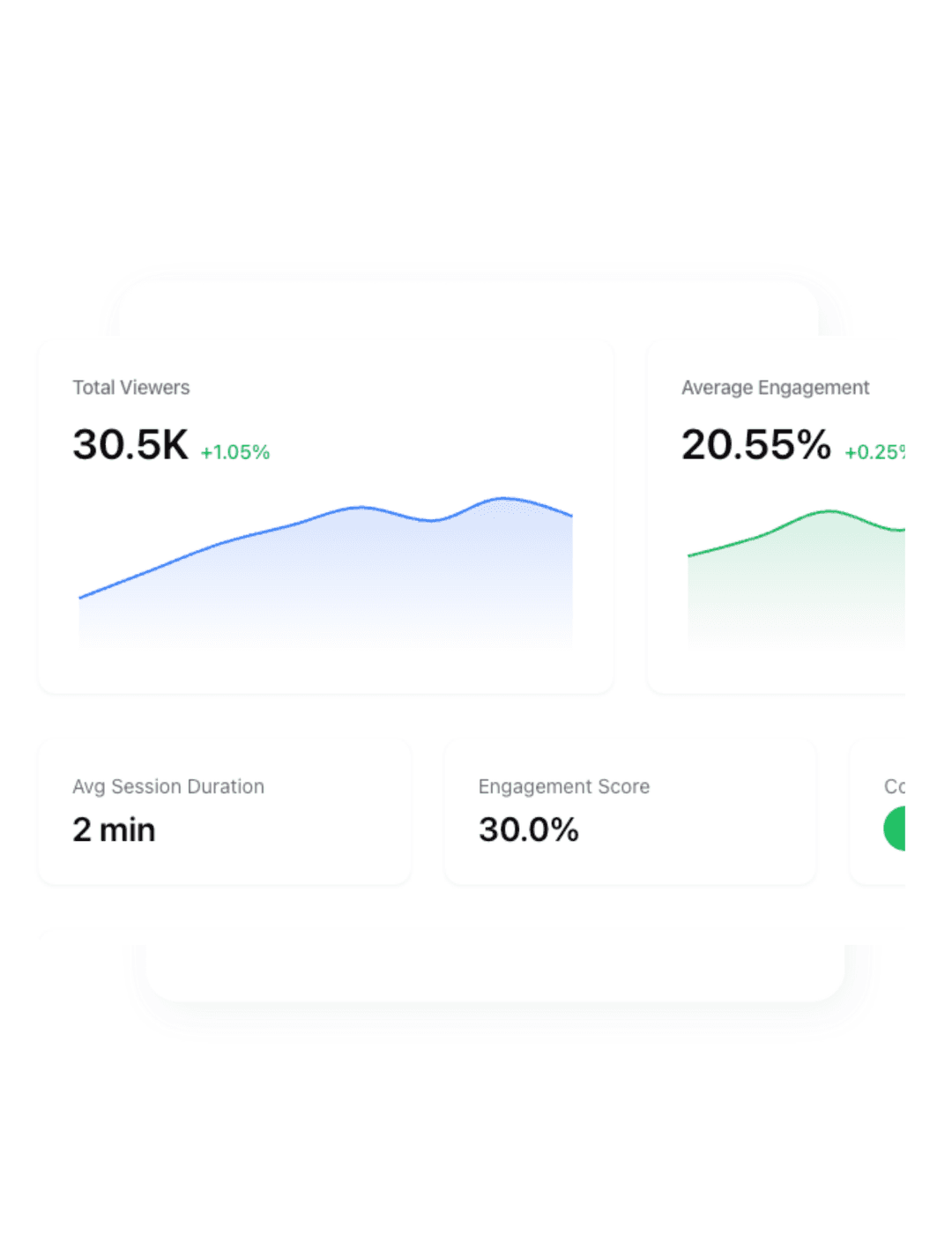Click the +1.05% viewers change indicator

tap(235, 452)
